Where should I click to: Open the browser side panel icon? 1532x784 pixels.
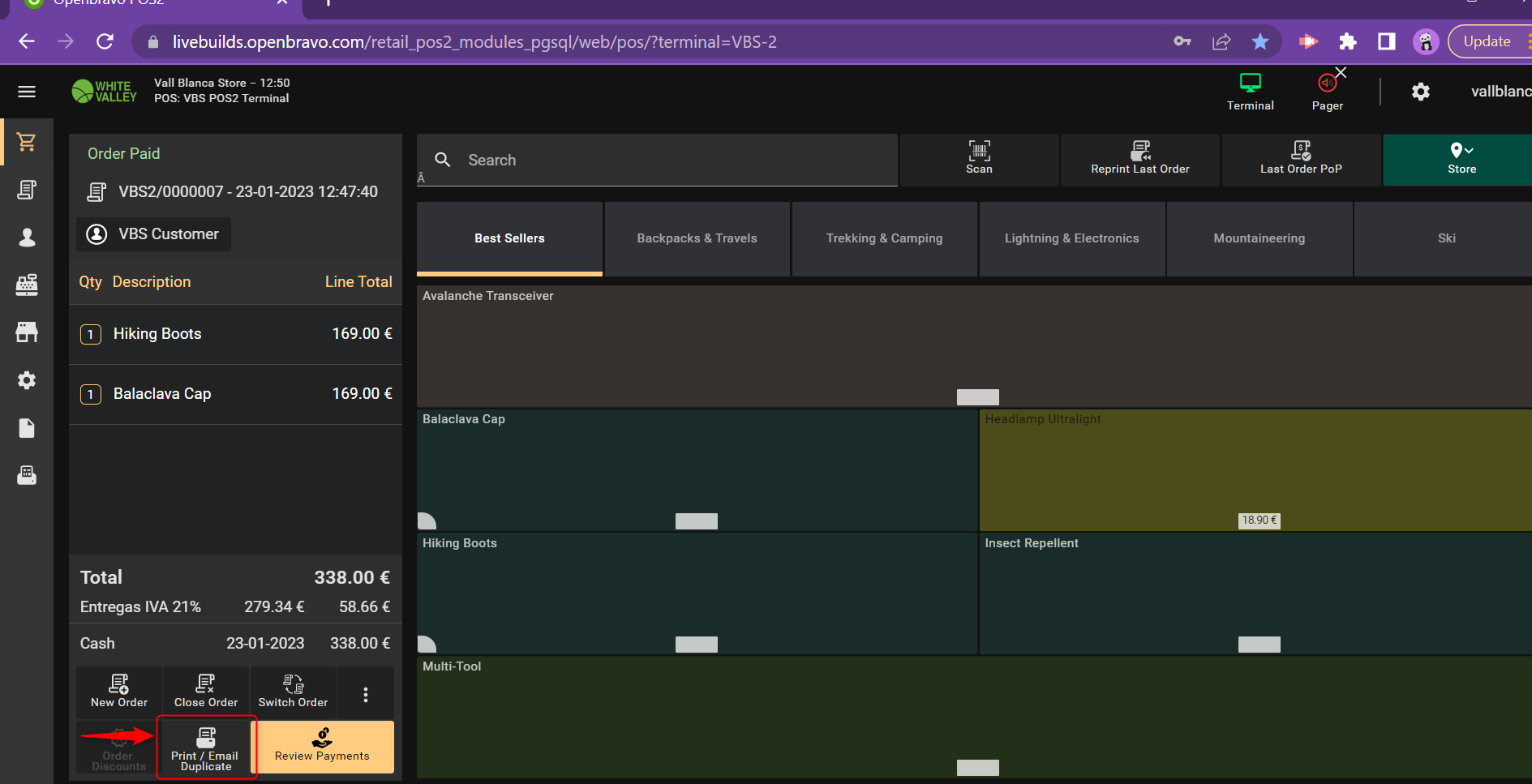(1387, 41)
